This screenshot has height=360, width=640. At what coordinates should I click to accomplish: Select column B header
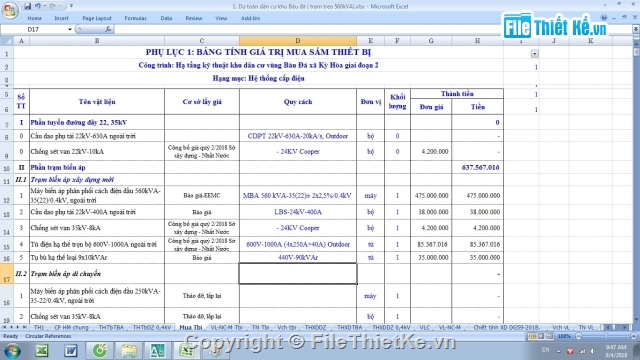[x=97, y=41]
